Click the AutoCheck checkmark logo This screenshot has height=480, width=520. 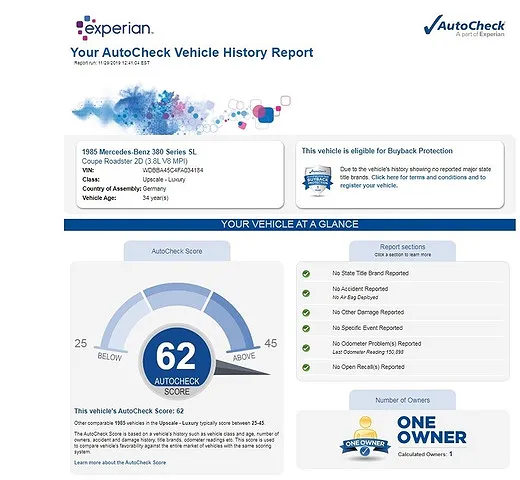[464, 26]
